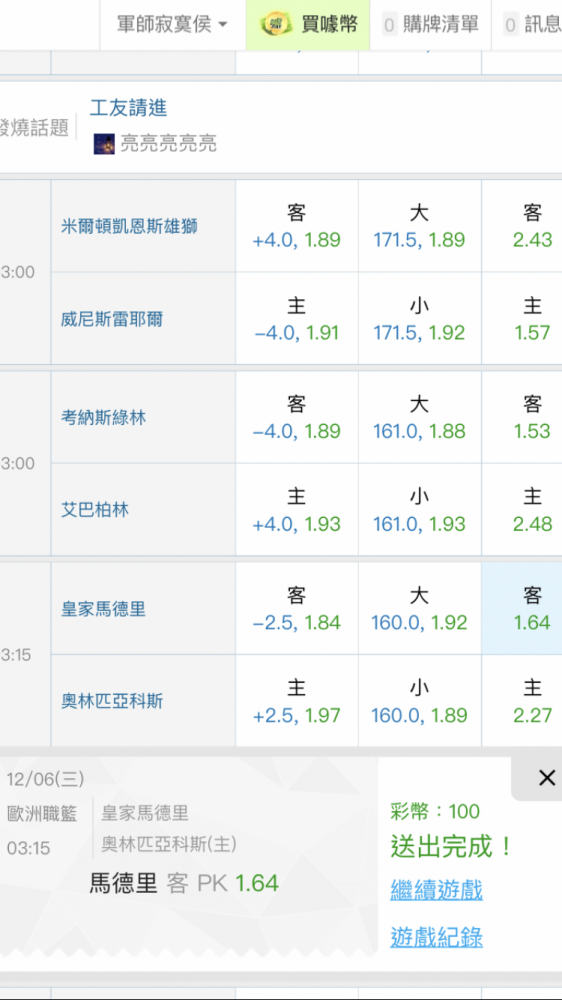Click the 繼續遊戲 link

click(436, 890)
